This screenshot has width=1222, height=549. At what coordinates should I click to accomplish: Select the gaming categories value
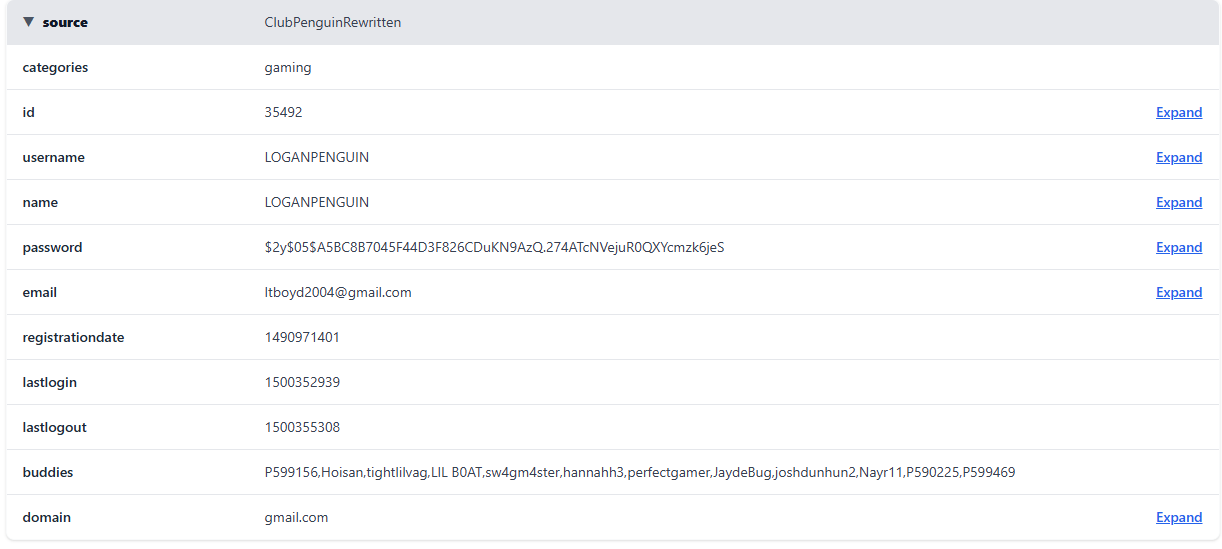tap(288, 68)
